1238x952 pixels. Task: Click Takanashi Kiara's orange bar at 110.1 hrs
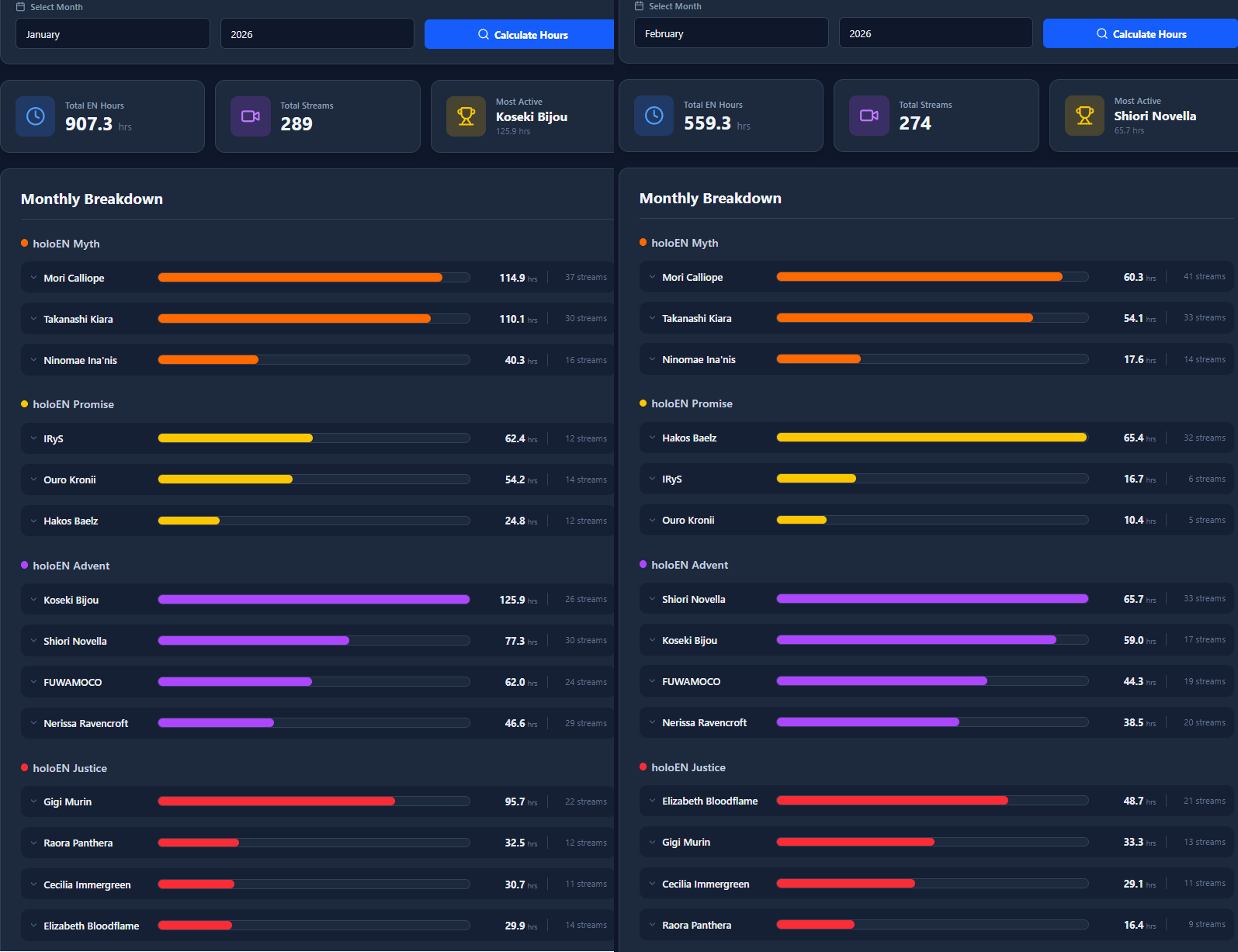(x=294, y=319)
